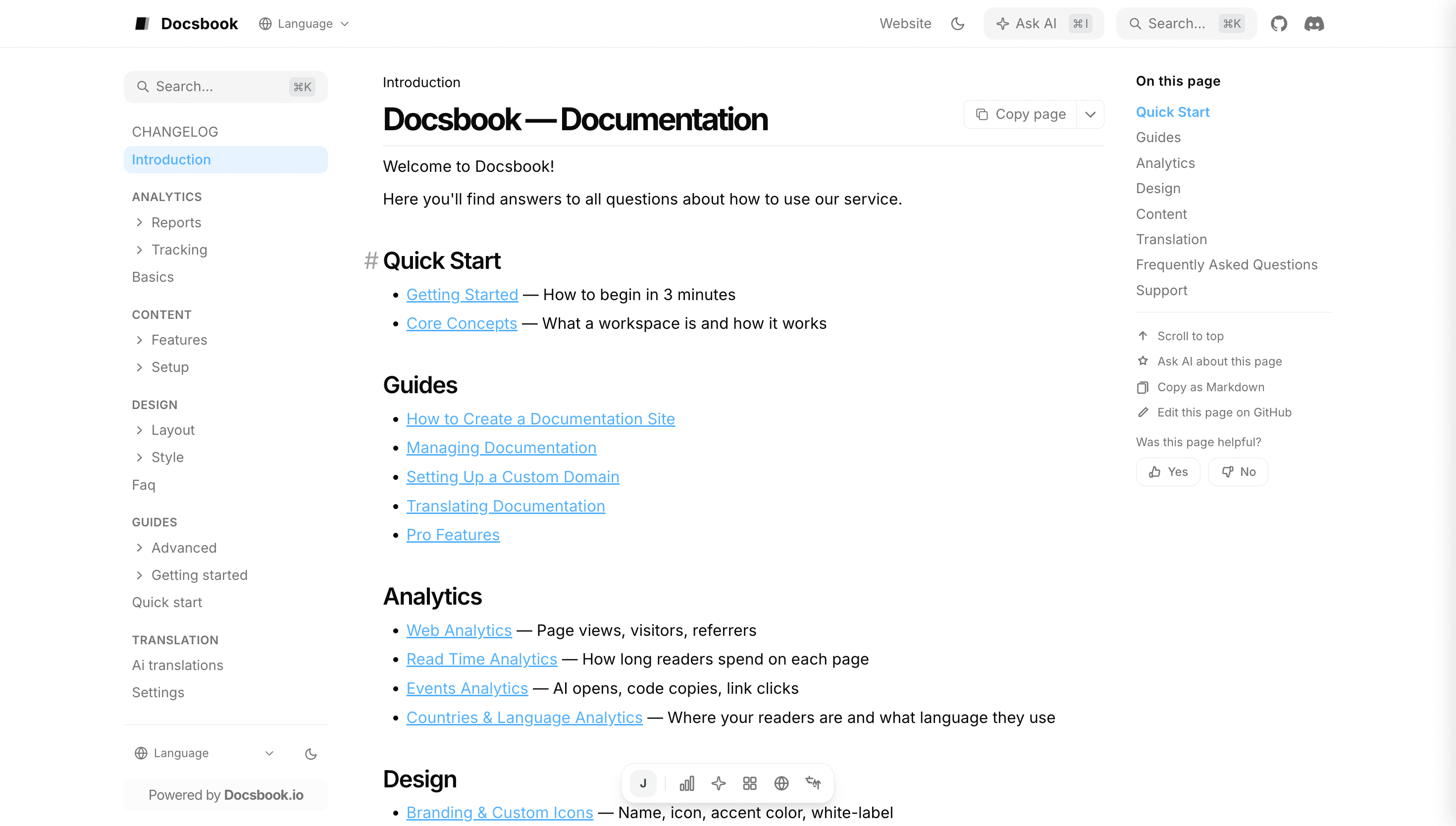The height and width of the screenshot is (826, 1456).
Task: Toggle dark mode in the top header
Action: pos(957,24)
